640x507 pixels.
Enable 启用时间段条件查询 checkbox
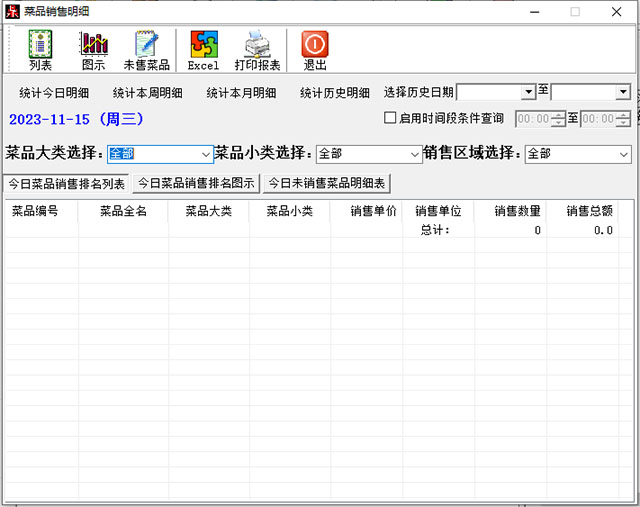point(391,118)
